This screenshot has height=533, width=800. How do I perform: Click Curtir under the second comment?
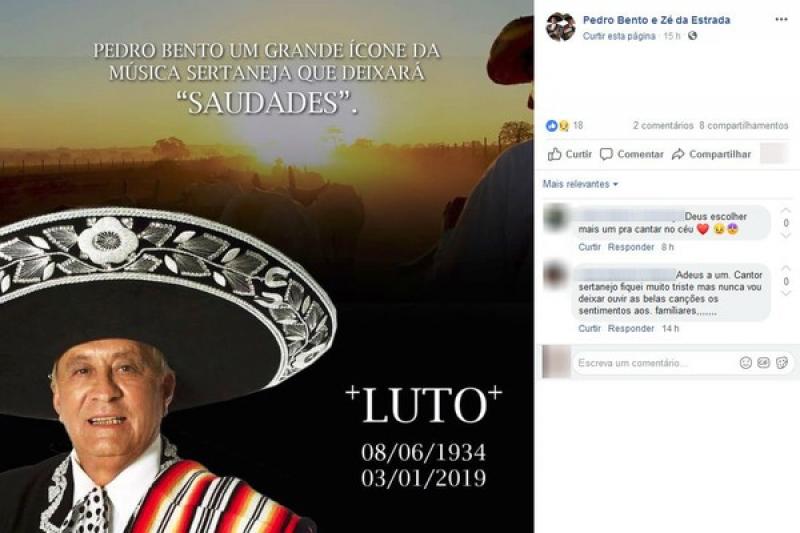click(589, 328)
